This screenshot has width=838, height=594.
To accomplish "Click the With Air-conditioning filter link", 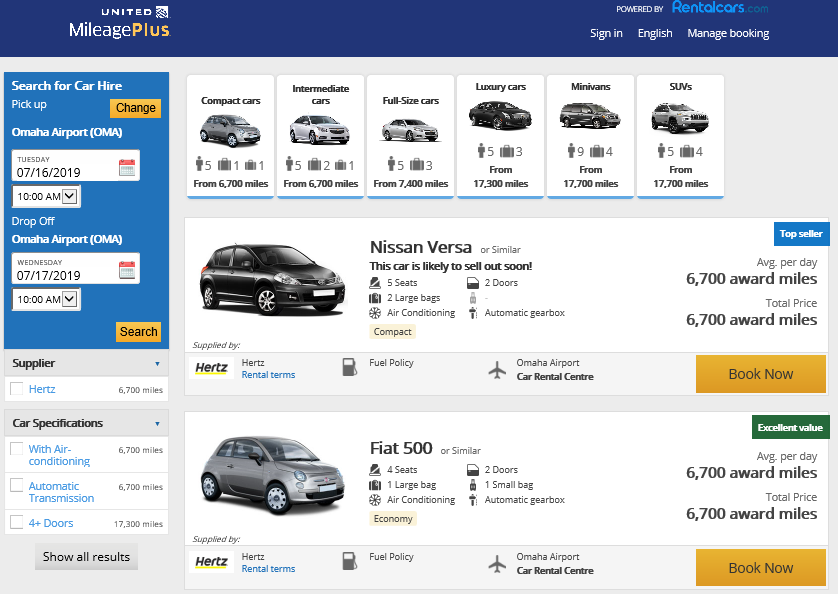I will pos(59,455).
